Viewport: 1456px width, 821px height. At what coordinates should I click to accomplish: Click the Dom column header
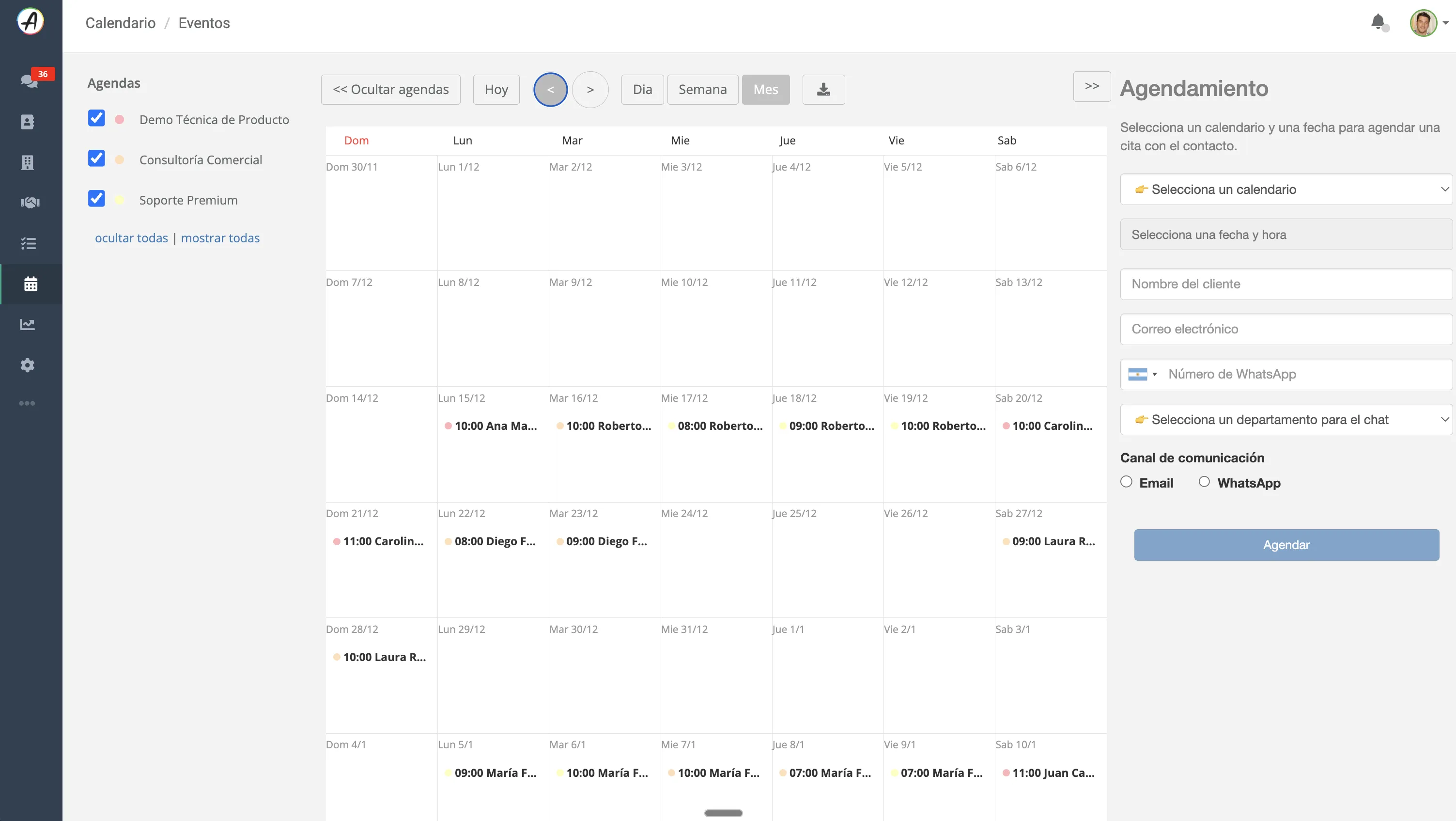[356, 140]
